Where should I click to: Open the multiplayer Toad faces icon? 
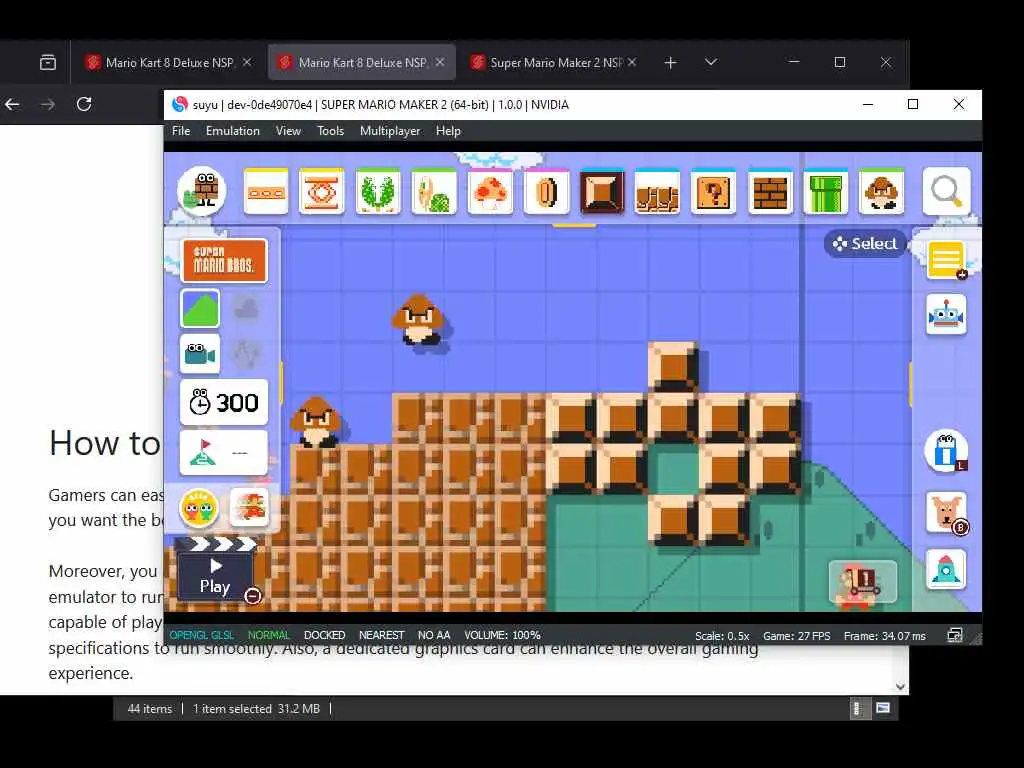click(199, 508)
